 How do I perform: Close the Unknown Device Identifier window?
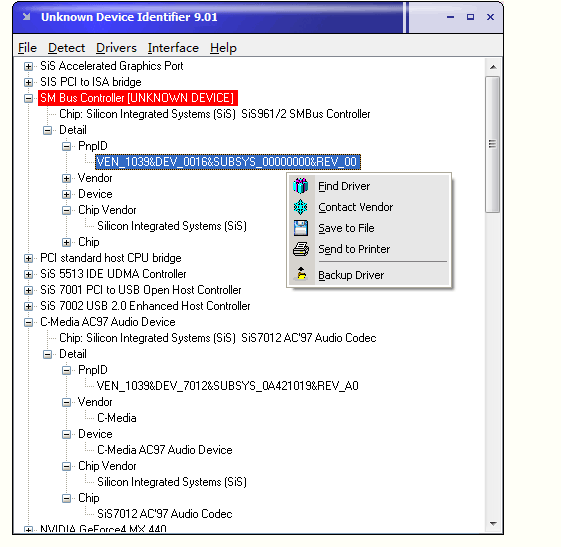[491, 17]
